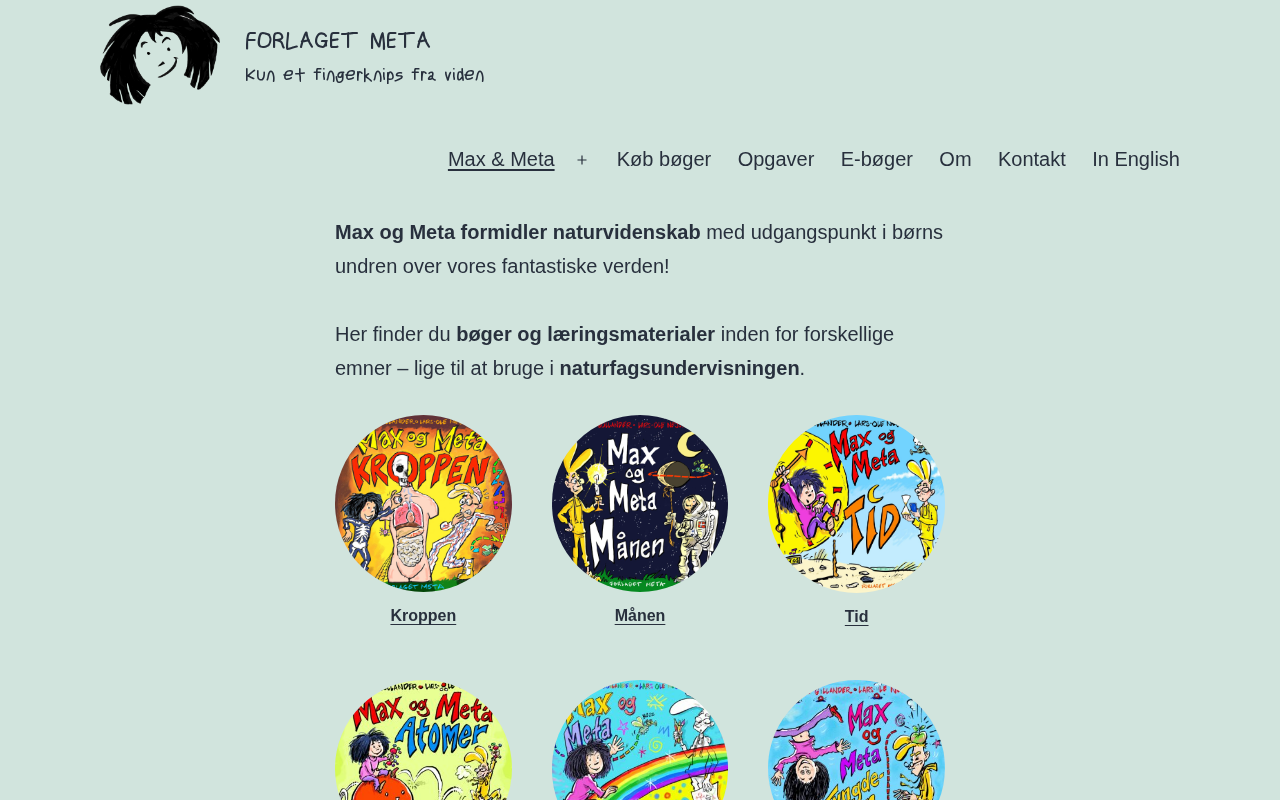
Task: Switch to the In English version
Action: (x=1136, y=159)
